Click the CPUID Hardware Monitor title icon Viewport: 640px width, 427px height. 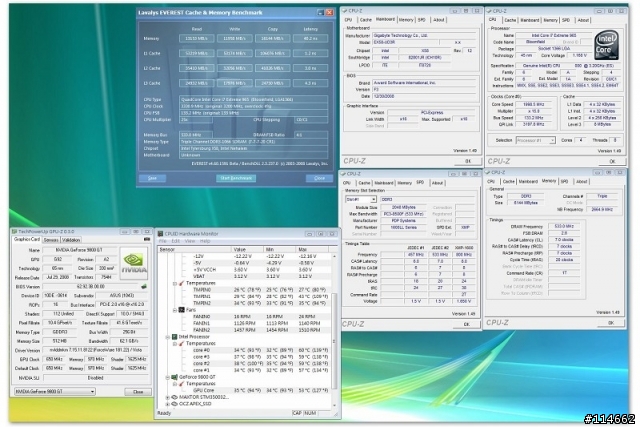(x=160, y=234)
